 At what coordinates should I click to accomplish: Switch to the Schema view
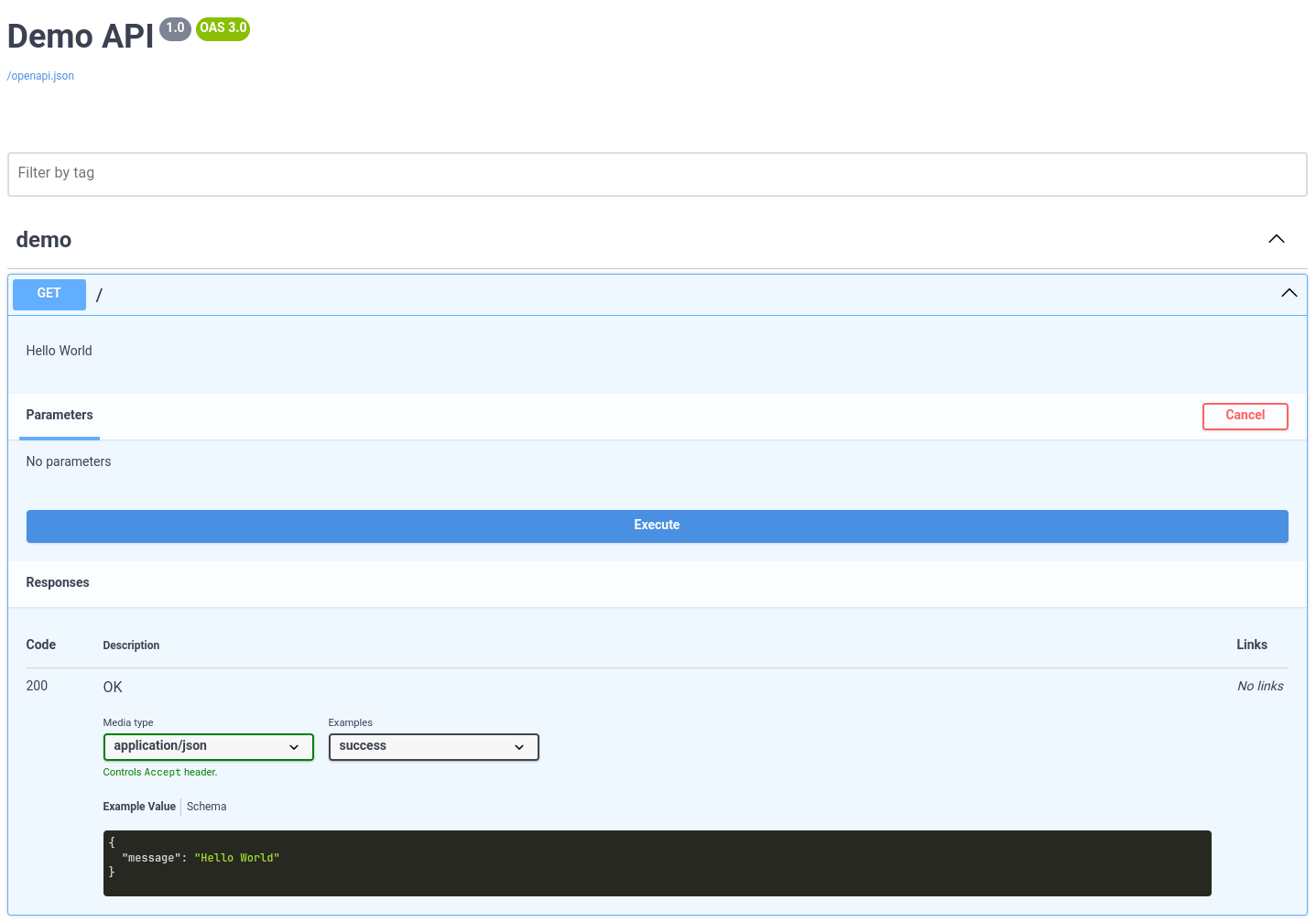point(206,807)
